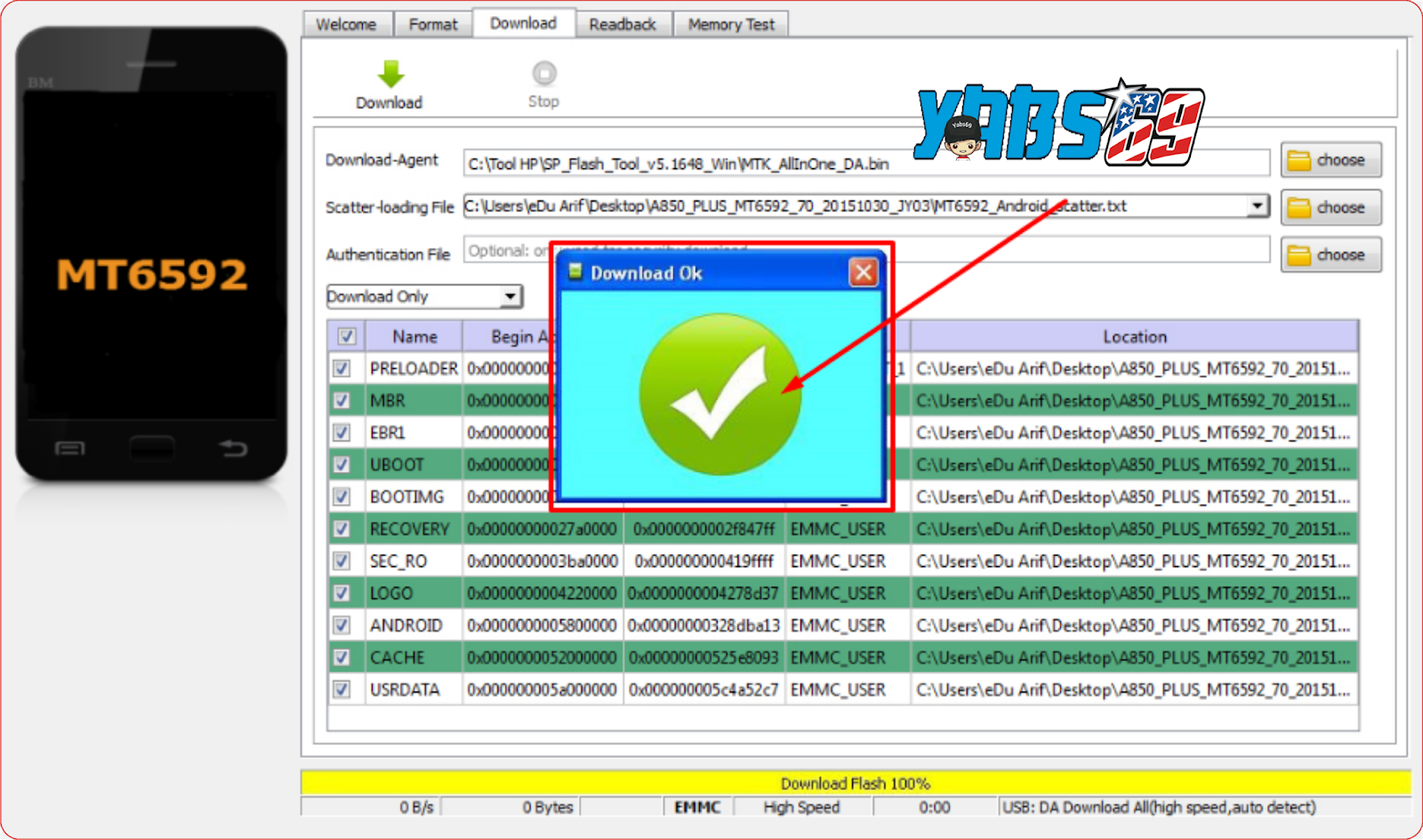Click the Download Flash 100% progress bar
Viewport: 1423px width, 840px height.
tap(856, 783)
